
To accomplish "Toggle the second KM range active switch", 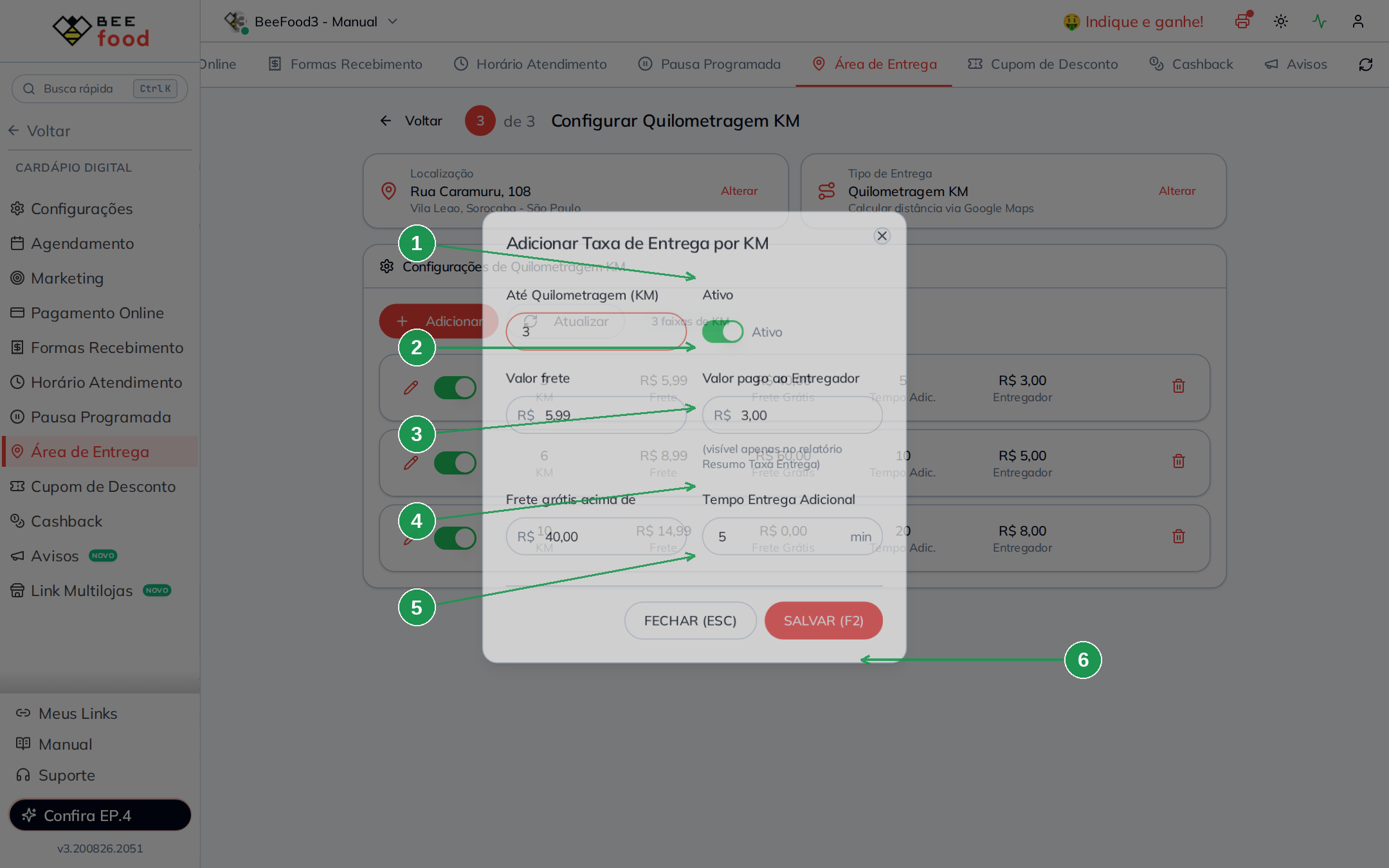I will coord(455,463).
